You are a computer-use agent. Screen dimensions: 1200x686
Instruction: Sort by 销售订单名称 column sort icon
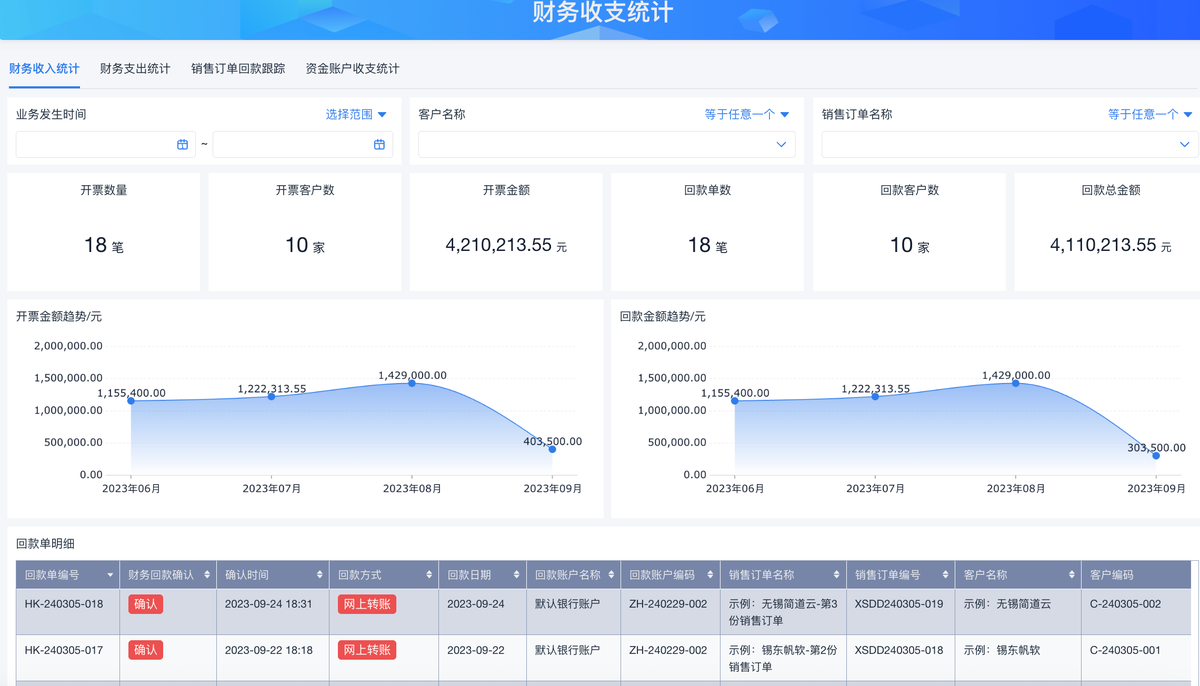click(836, 575)
